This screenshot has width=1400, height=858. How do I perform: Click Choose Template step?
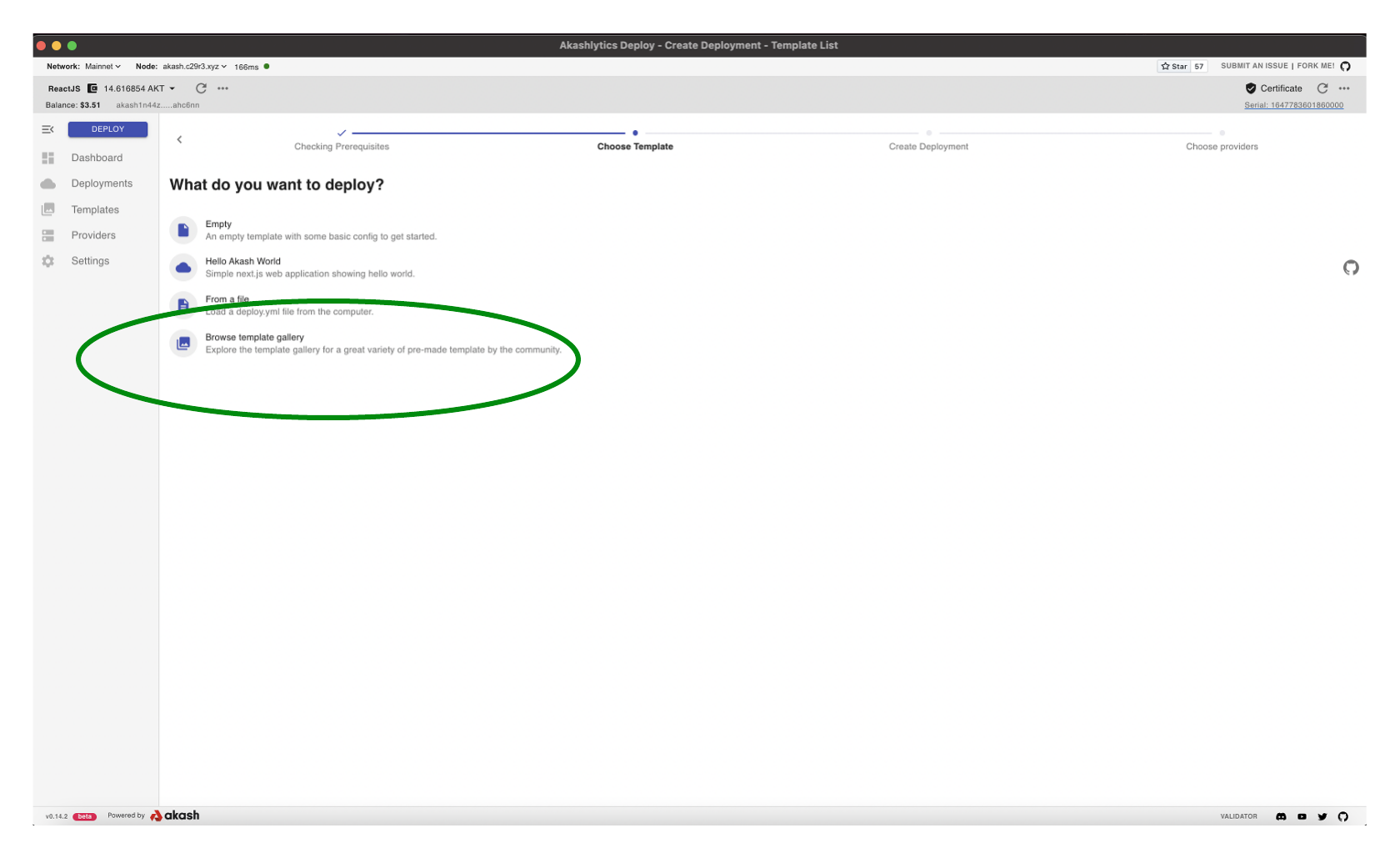click(635, 147)
